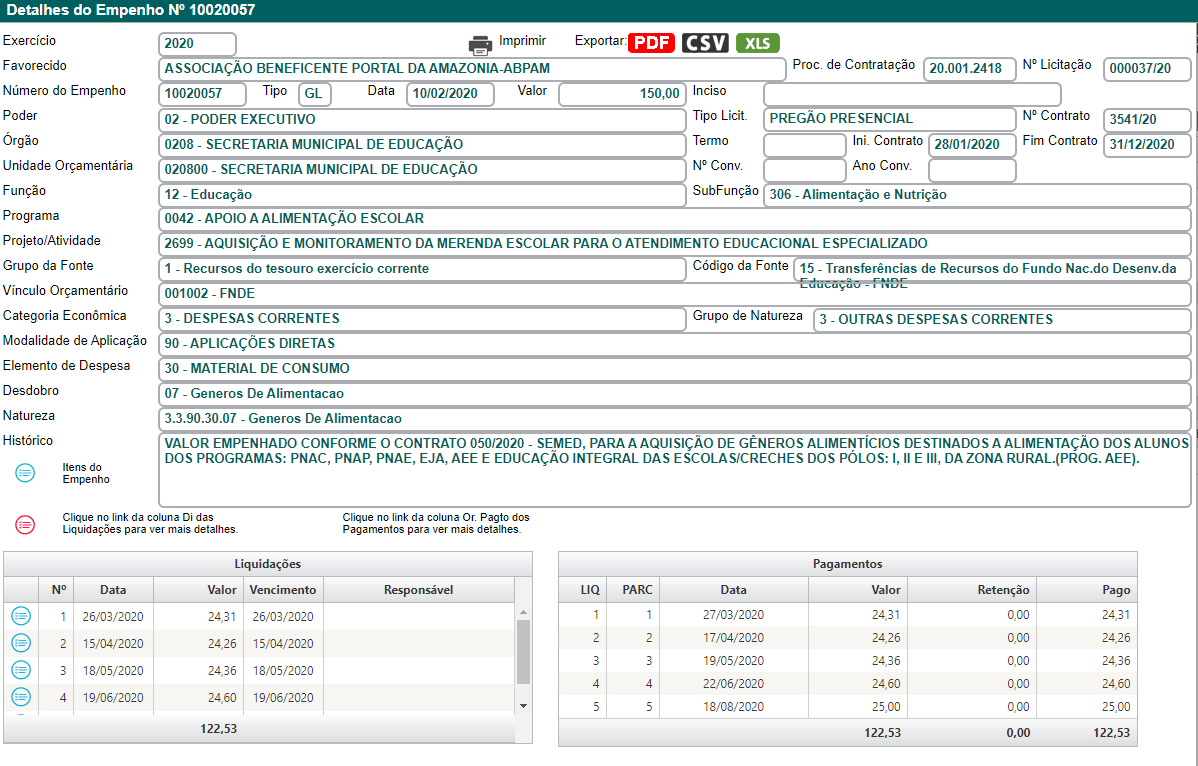
Task: Click the Pagamentos total Pago 122,53
Action: [x=1112, y=732]
